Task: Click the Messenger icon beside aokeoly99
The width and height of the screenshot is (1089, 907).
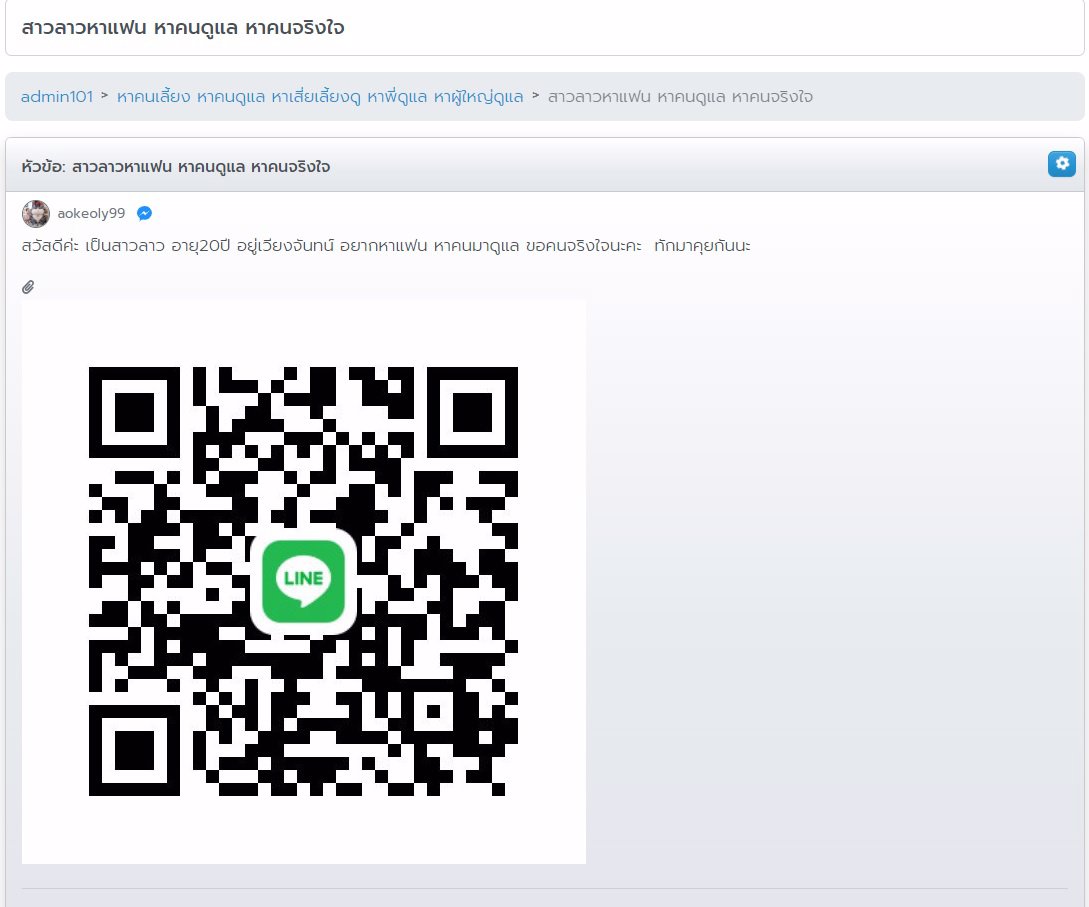Action: coord(144,213)
